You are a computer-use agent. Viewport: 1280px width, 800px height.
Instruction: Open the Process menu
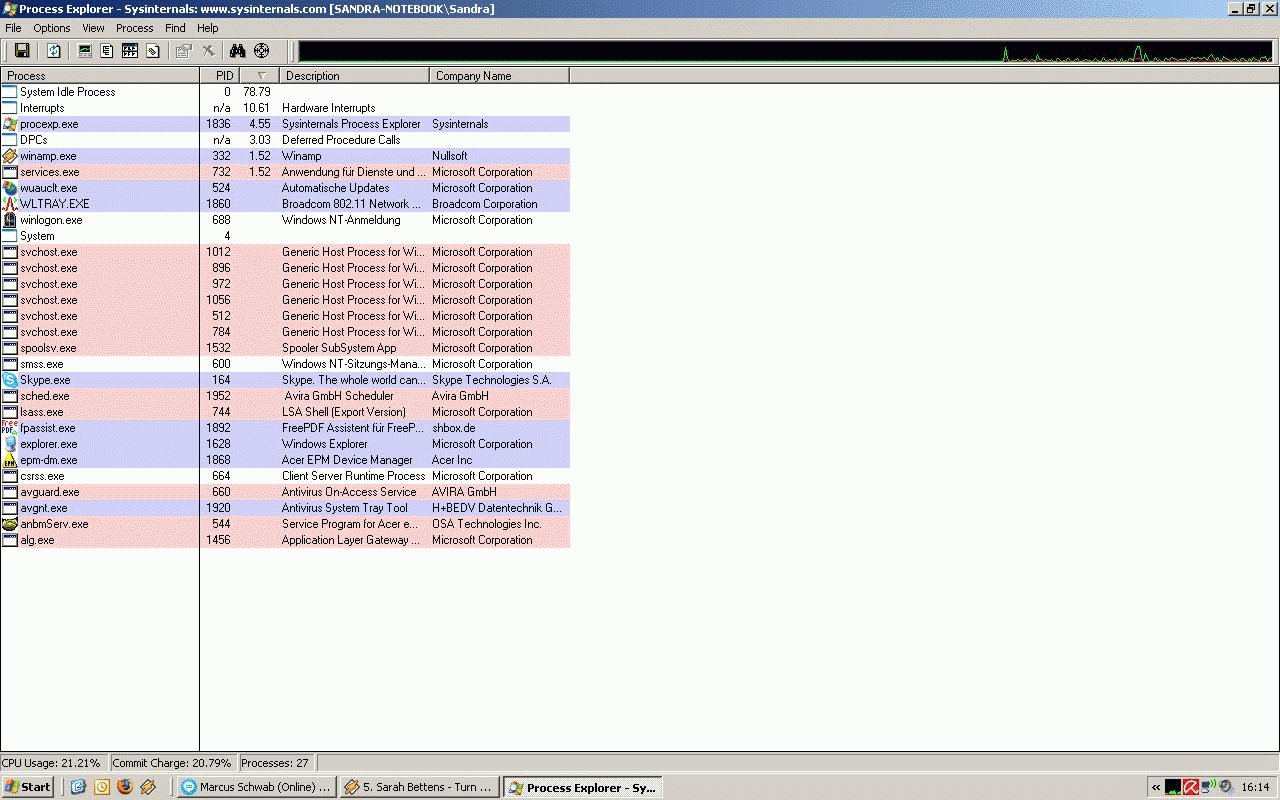point(135,28)
